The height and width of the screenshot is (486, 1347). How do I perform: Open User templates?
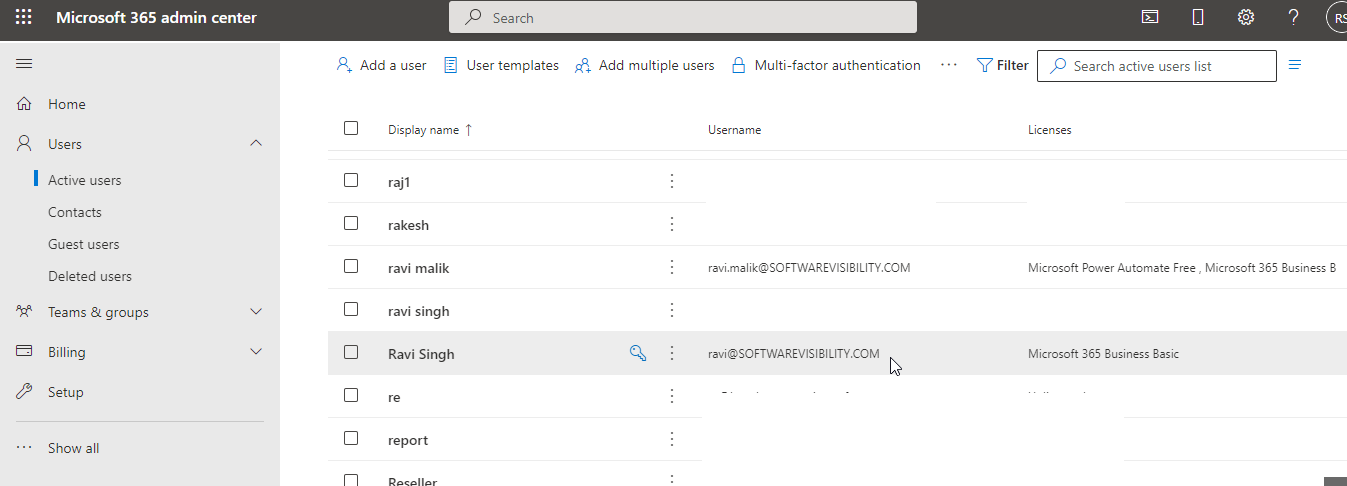(501, 65)
